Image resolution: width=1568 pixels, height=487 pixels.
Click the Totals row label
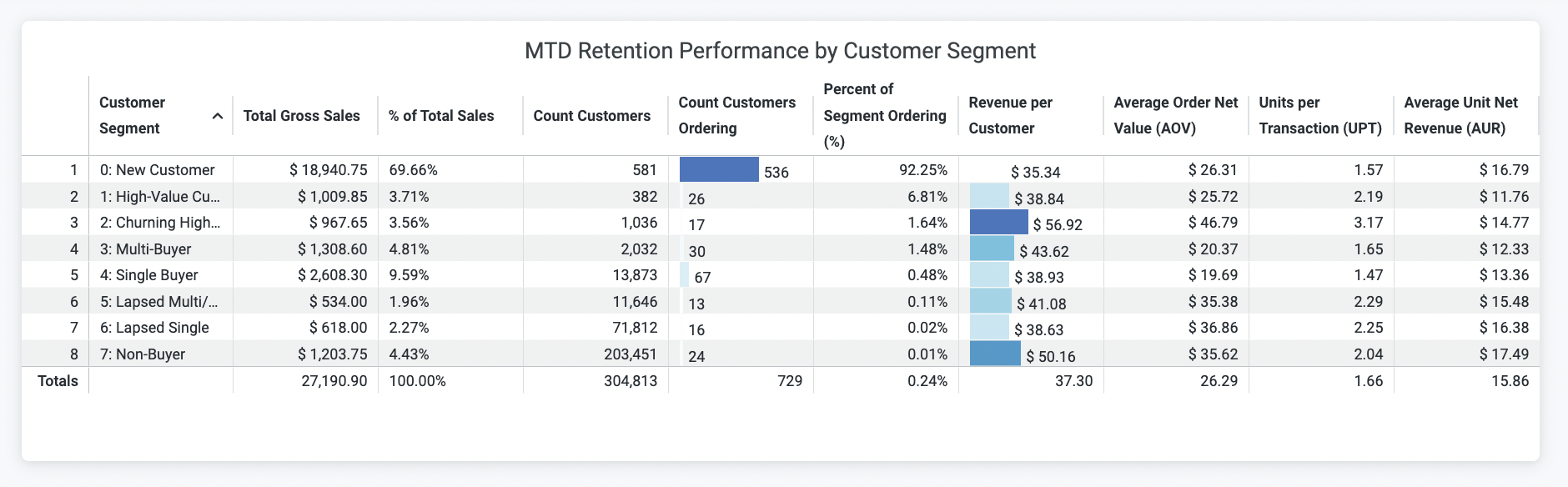(58, 381)
